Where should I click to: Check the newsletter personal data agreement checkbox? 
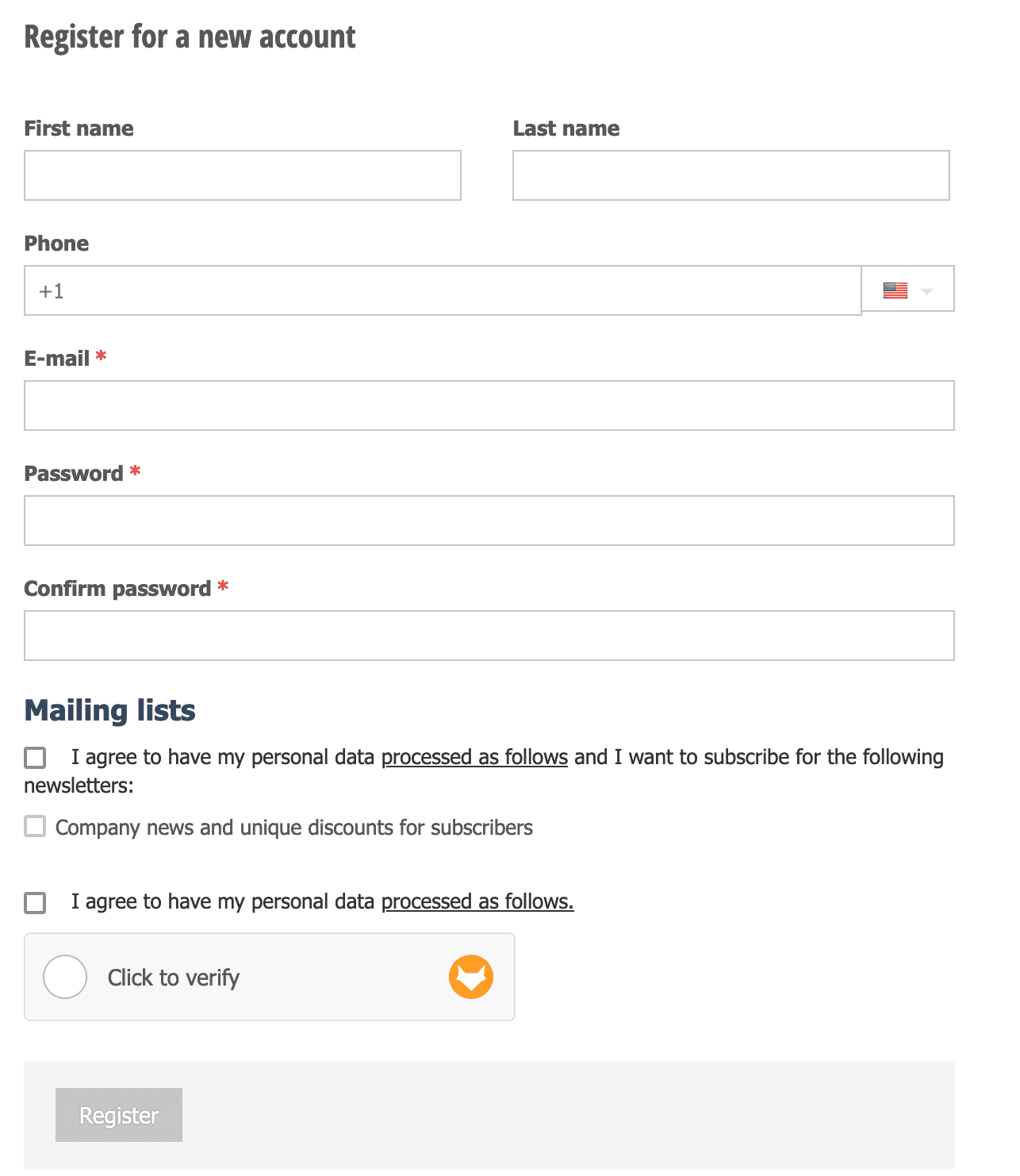[x=35, y=758]
